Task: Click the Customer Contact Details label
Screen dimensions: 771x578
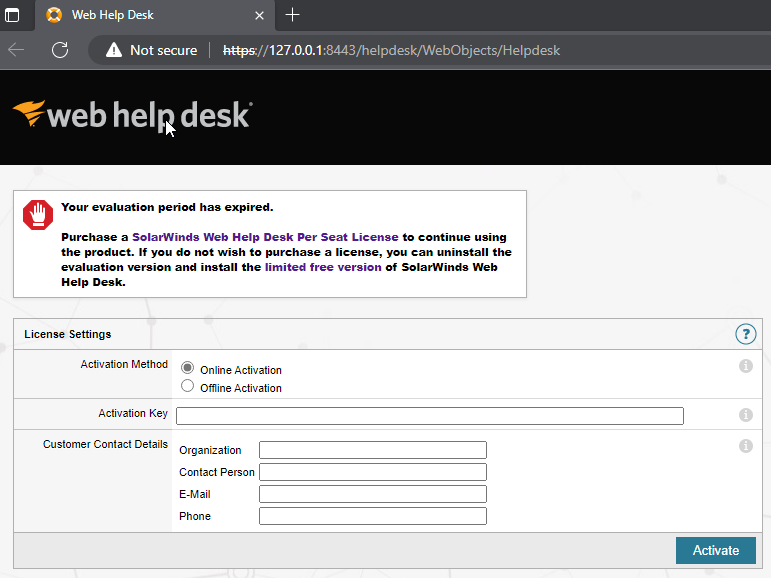Action: tap(105, 444)
